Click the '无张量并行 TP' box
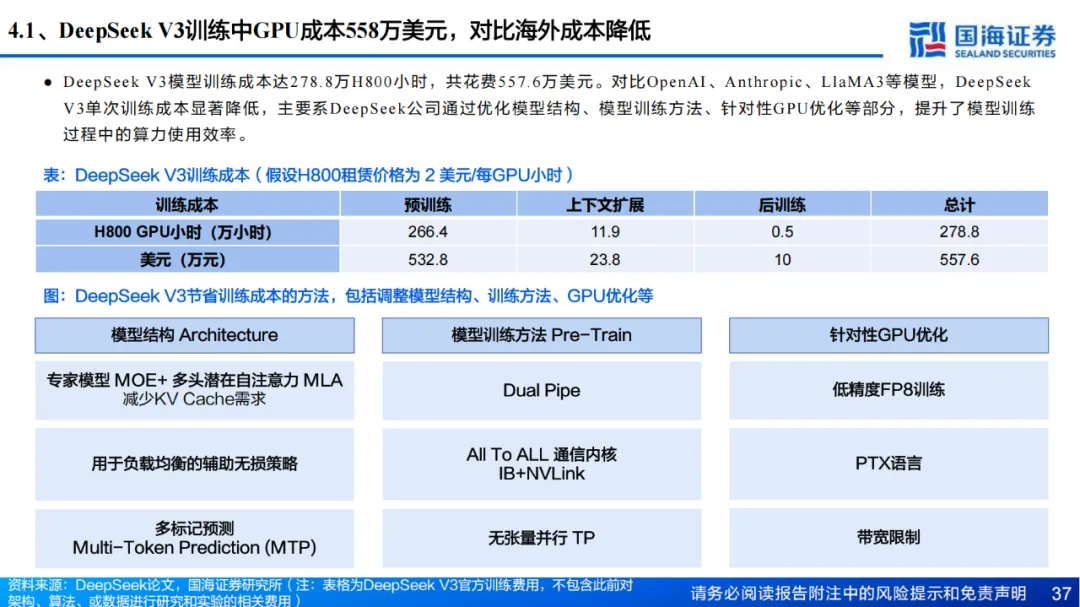This screenshot has width=1080, height=607. point(541,538)
